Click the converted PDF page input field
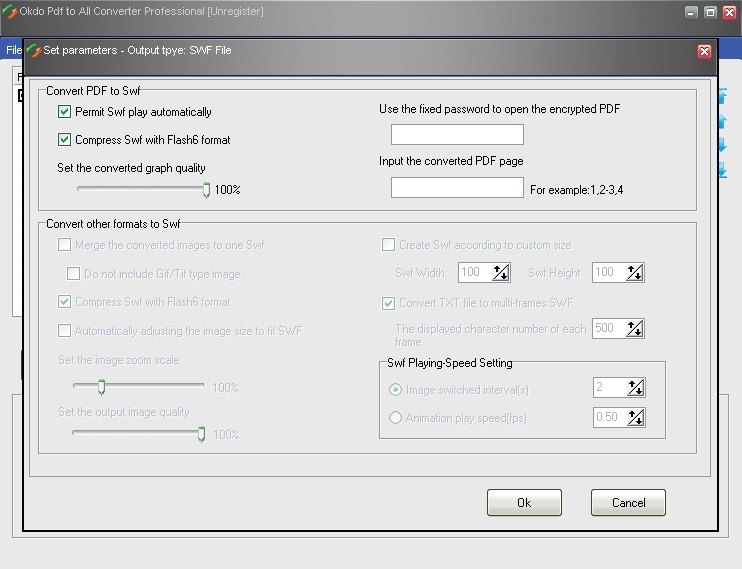 [457, 187]
